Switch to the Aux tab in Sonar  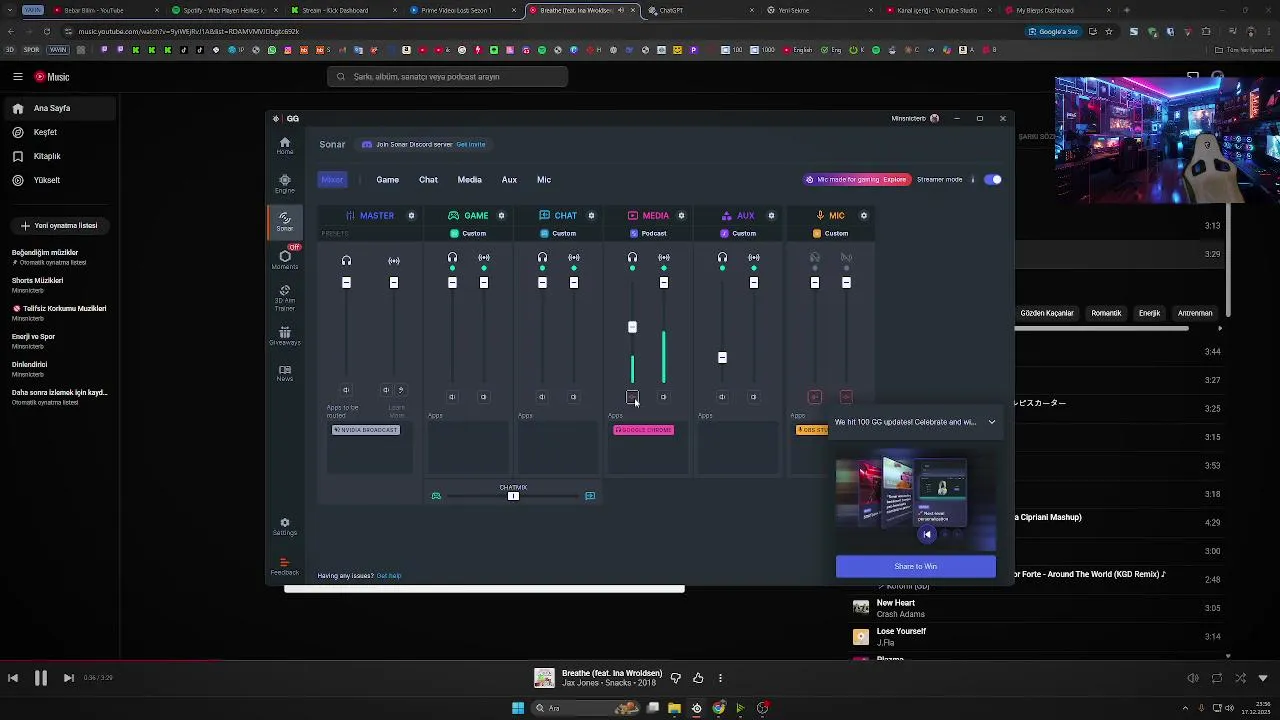tap(509, 180)
